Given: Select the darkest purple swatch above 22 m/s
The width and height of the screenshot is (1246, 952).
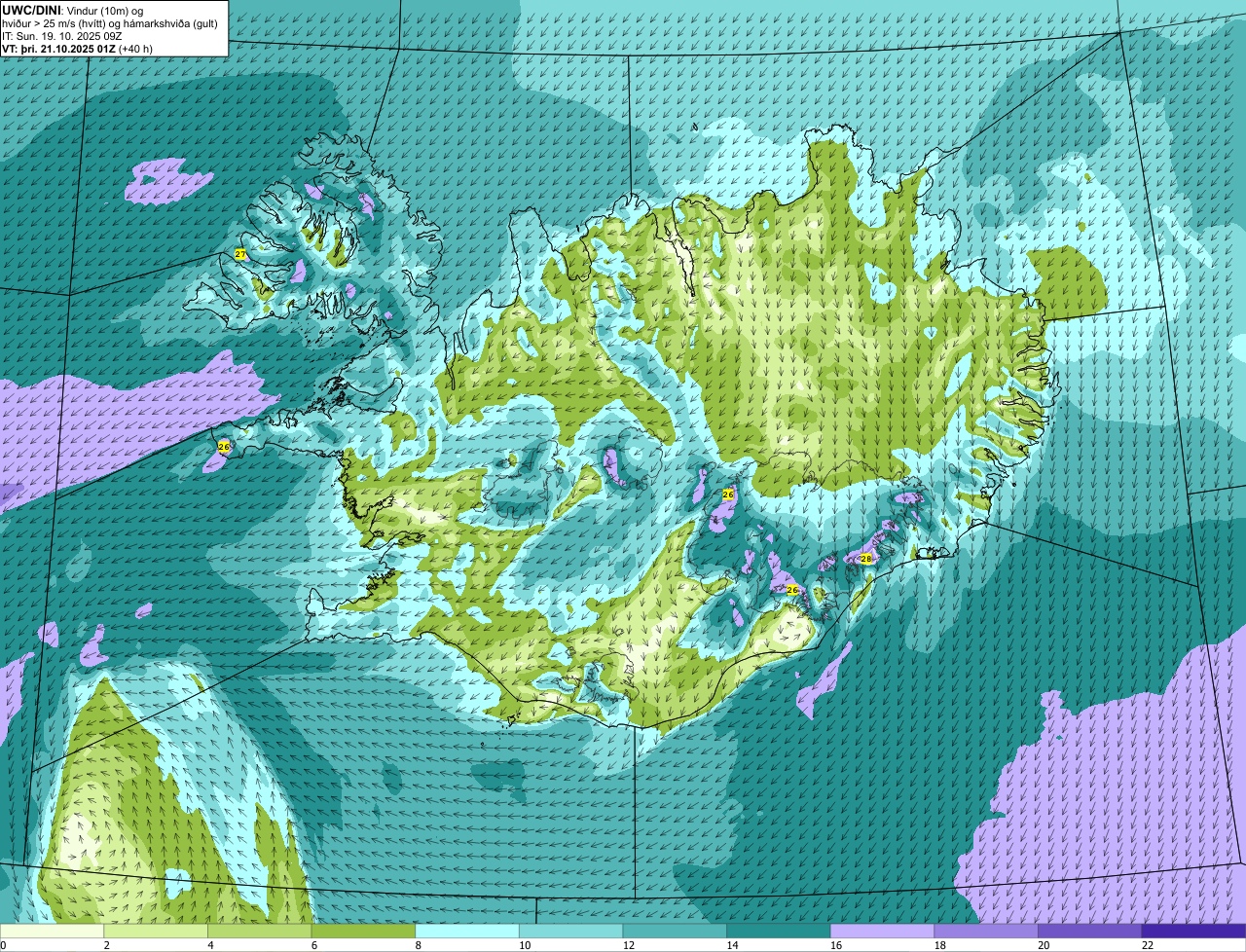Looking at the screenshot, I should (x=1193, y=931).
